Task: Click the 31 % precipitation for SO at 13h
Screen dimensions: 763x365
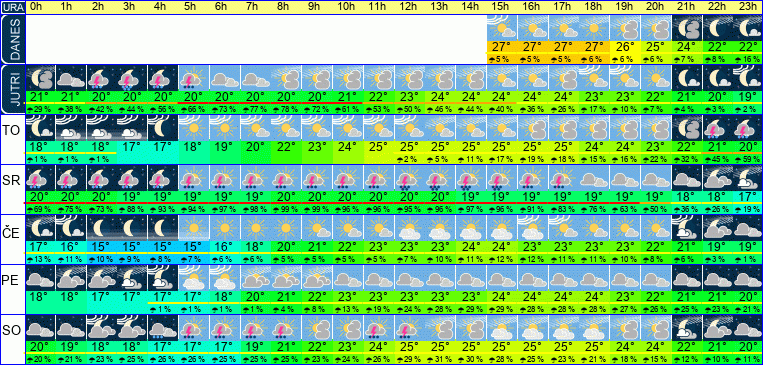Action: (440, 360)
